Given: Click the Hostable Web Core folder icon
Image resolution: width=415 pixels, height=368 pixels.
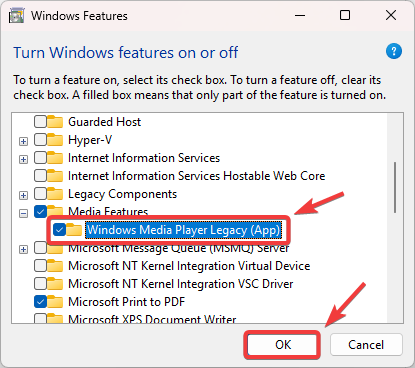Looking at the screenshot, I should pos(55,176).
